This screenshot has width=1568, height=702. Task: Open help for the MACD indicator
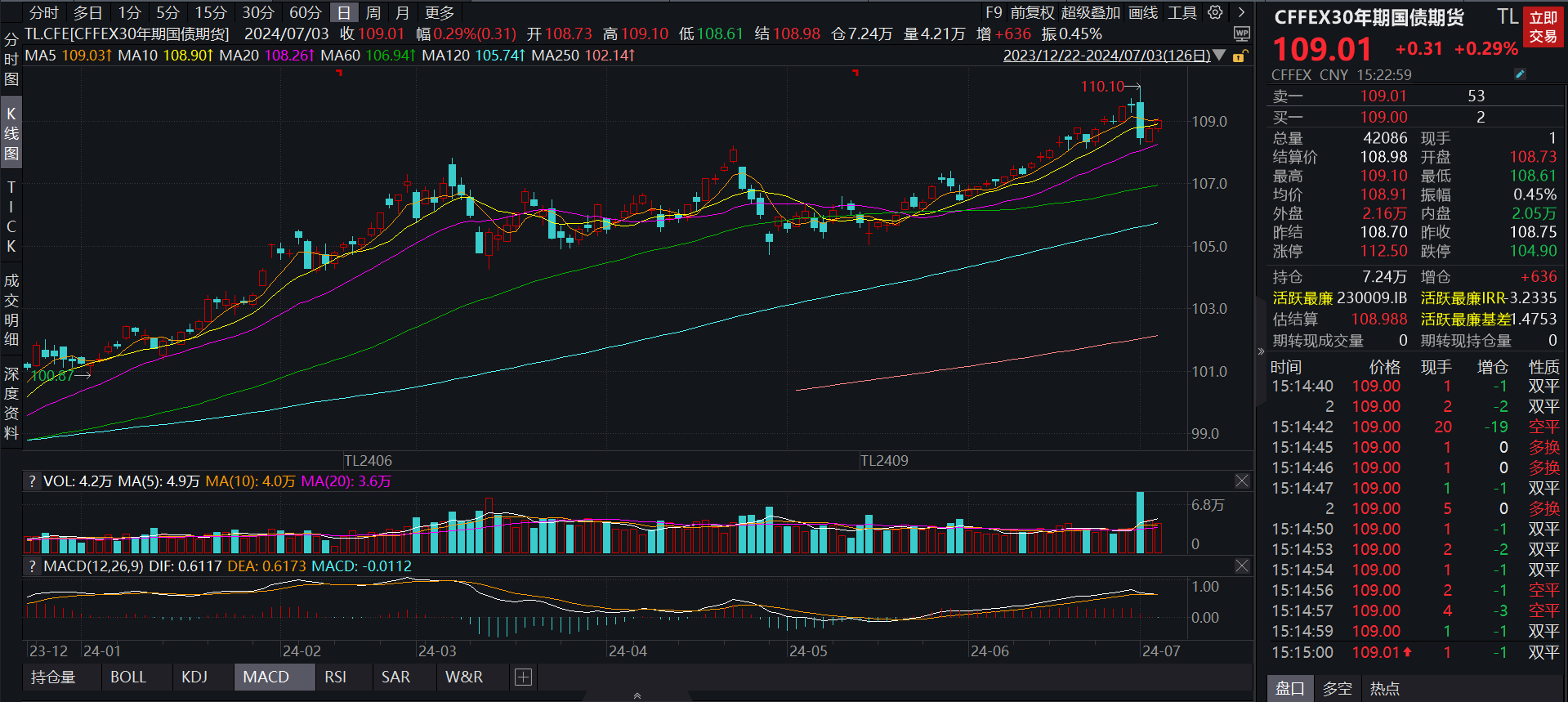[x=32, y=566]
